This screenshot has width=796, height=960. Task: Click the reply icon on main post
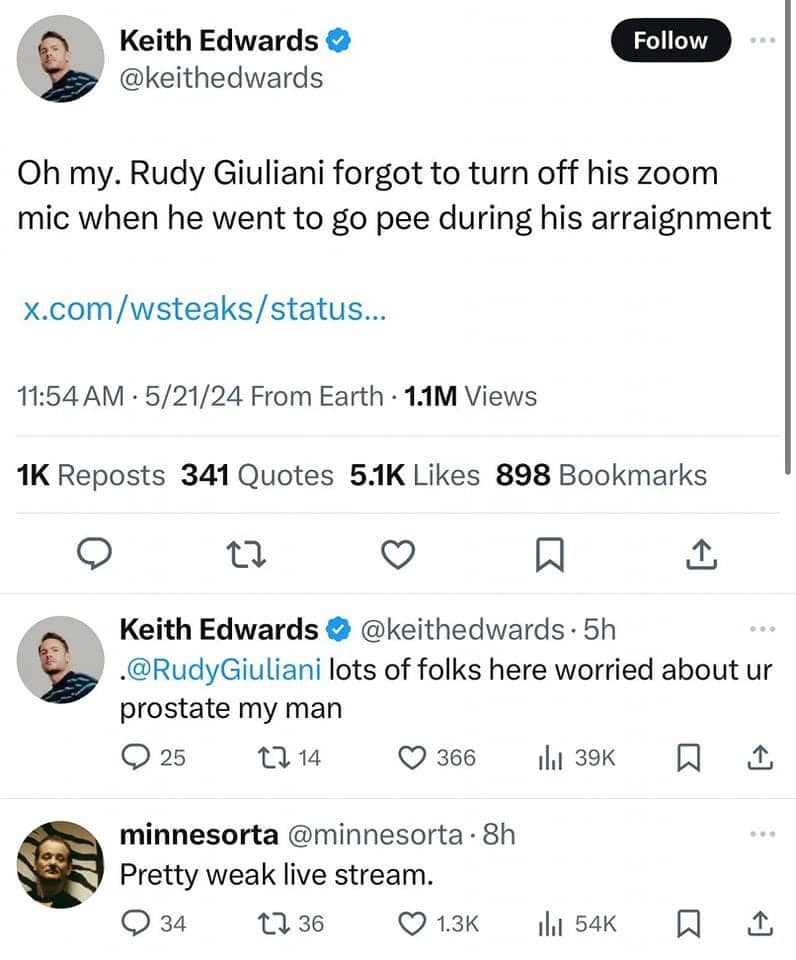coord(93,553)
